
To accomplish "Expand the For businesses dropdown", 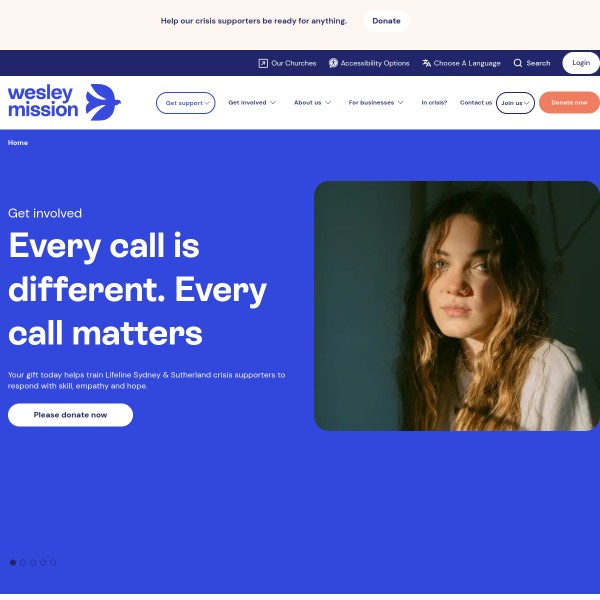I will pos(376,103).
